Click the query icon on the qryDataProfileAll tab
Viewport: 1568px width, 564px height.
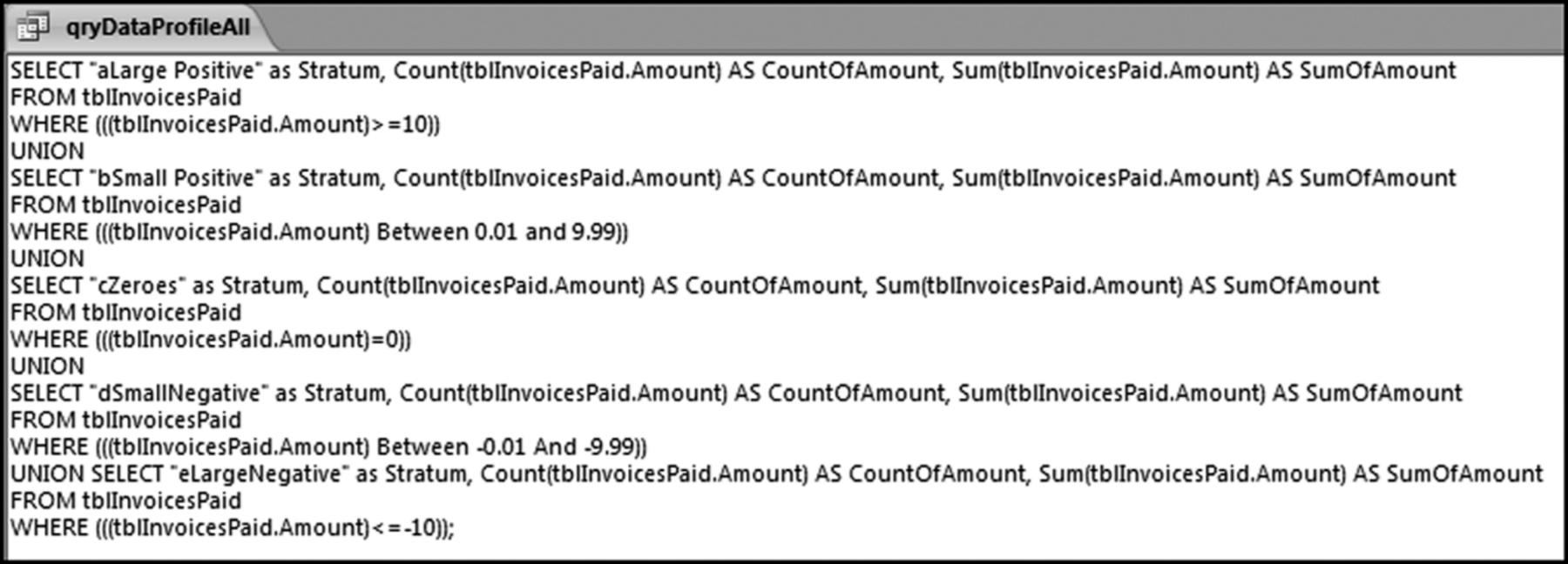(x=32, y=27)
